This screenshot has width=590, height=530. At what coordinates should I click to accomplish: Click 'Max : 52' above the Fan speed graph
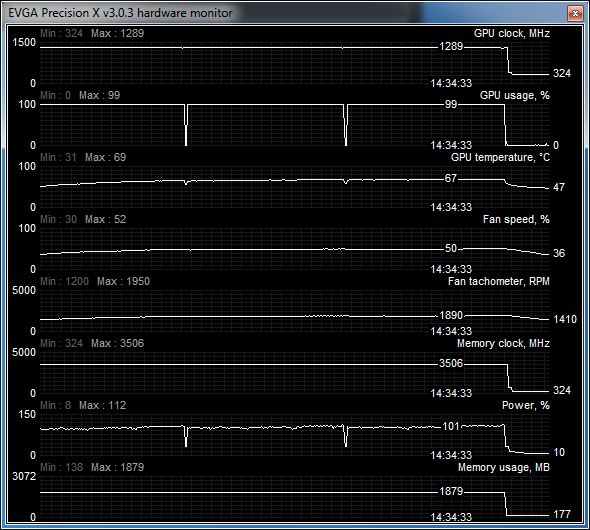click(105, 220)
